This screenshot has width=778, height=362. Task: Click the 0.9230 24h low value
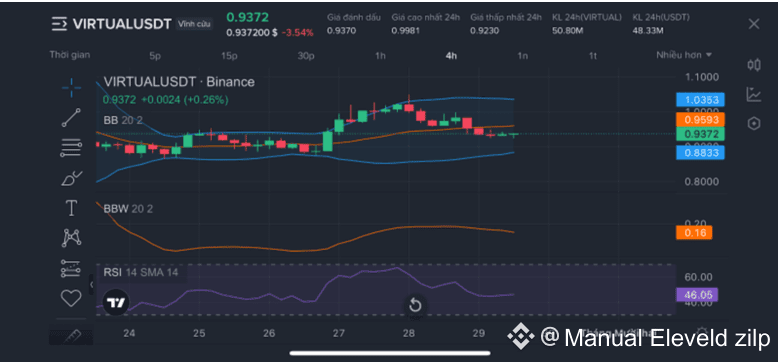485,31
